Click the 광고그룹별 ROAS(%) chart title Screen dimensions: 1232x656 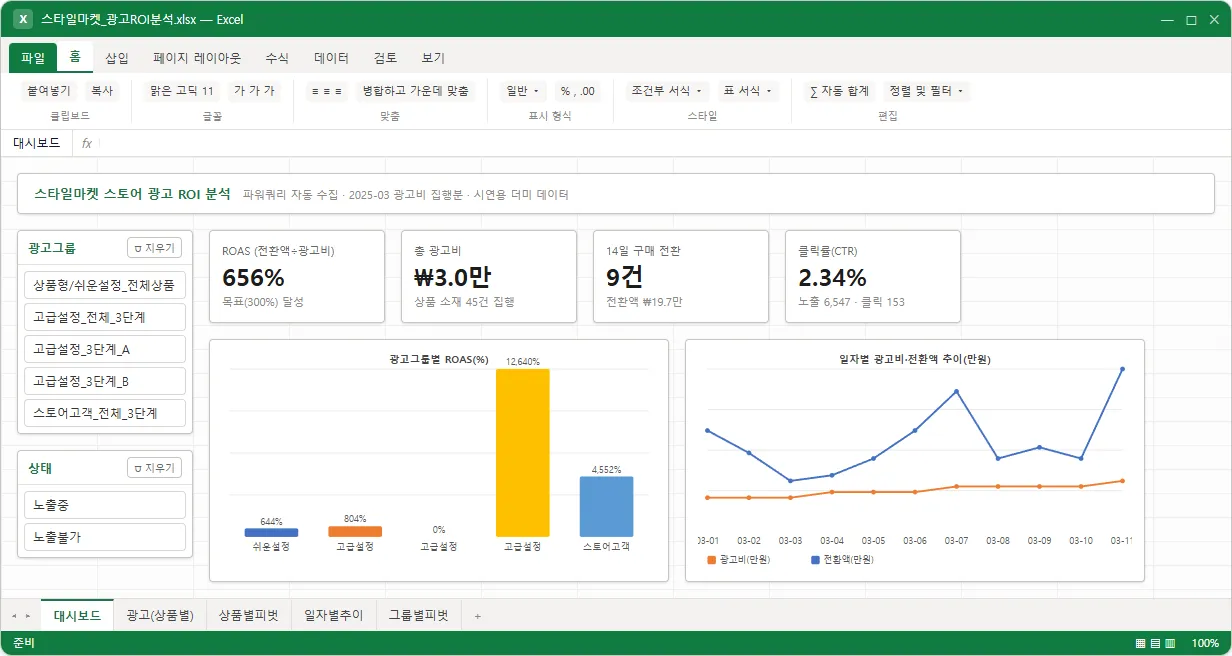439,359
